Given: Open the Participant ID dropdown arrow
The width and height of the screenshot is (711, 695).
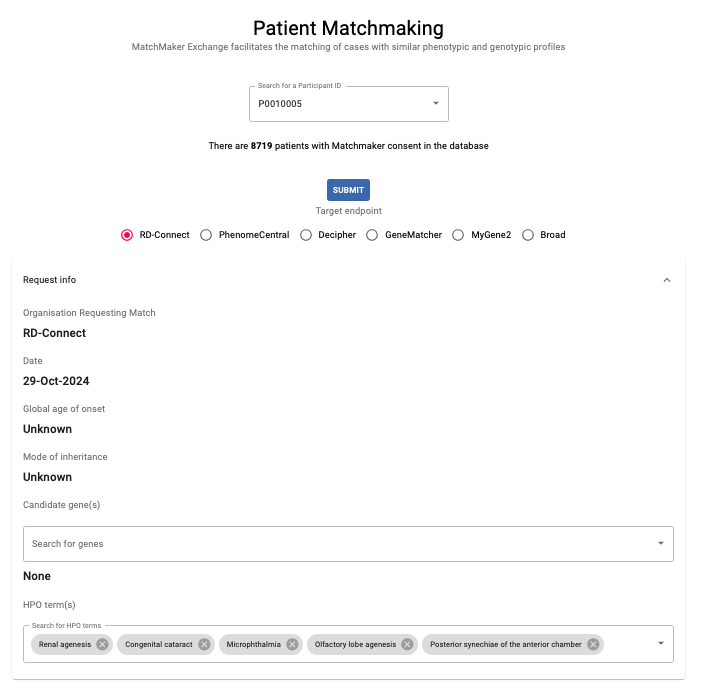Looking at the screenshot, I should (x=436, y=104).
